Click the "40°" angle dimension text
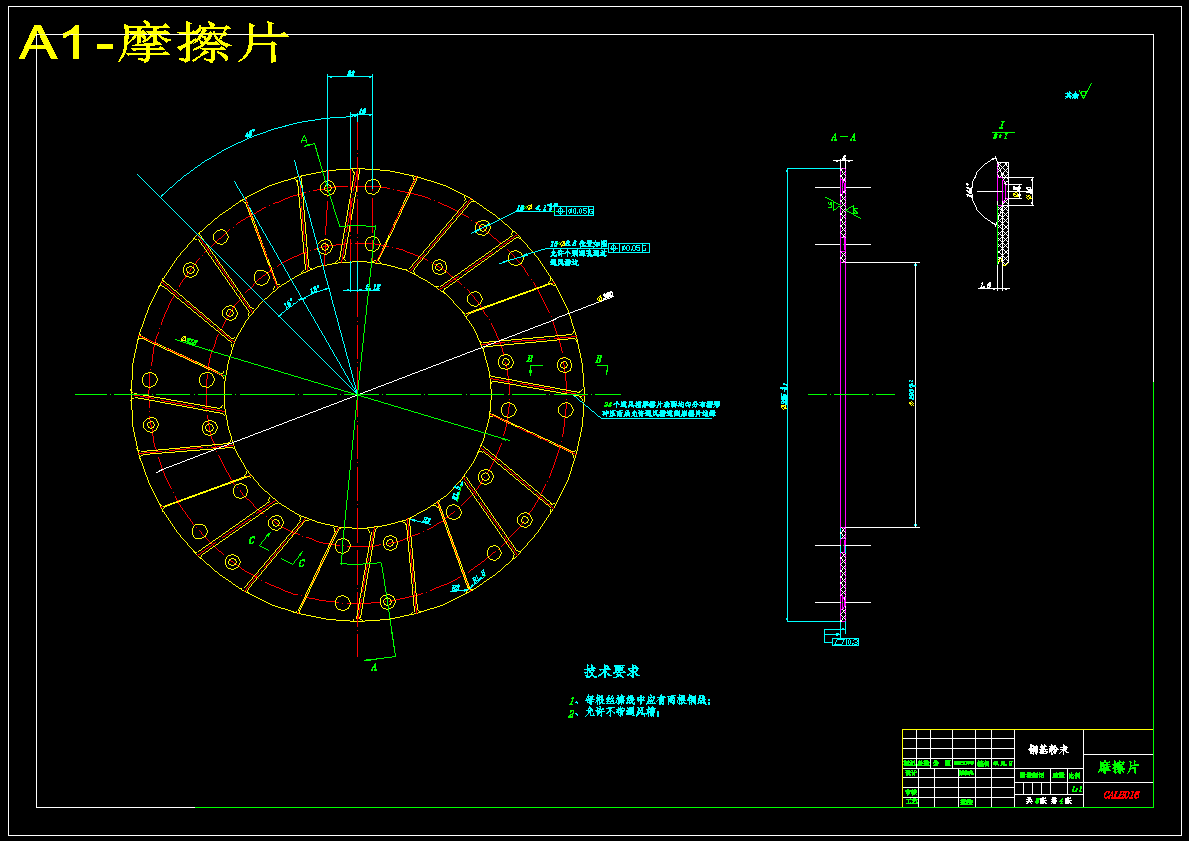This screenshot has height=841, width=1189. [249, 134]
